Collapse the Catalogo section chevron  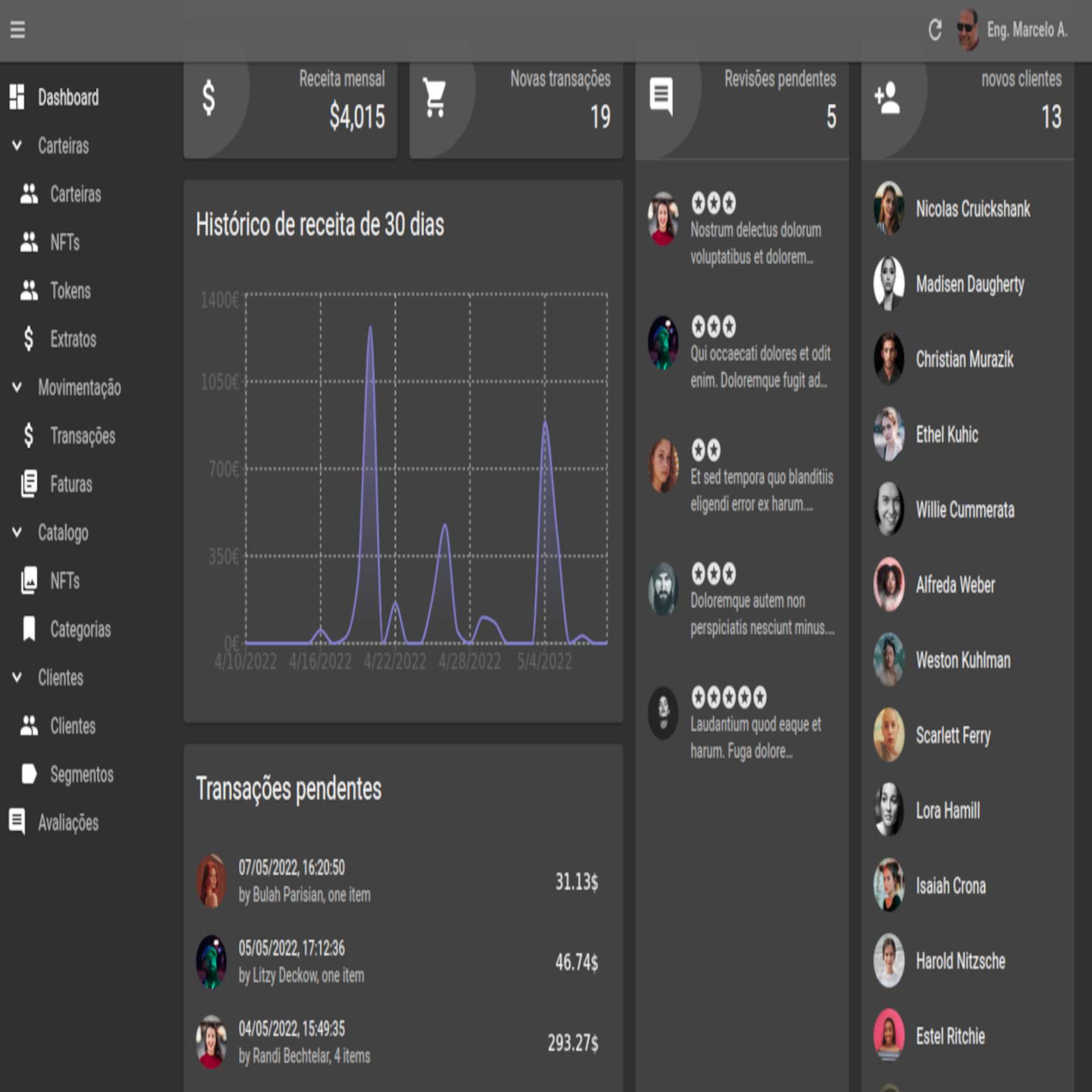tap(17, 532)
